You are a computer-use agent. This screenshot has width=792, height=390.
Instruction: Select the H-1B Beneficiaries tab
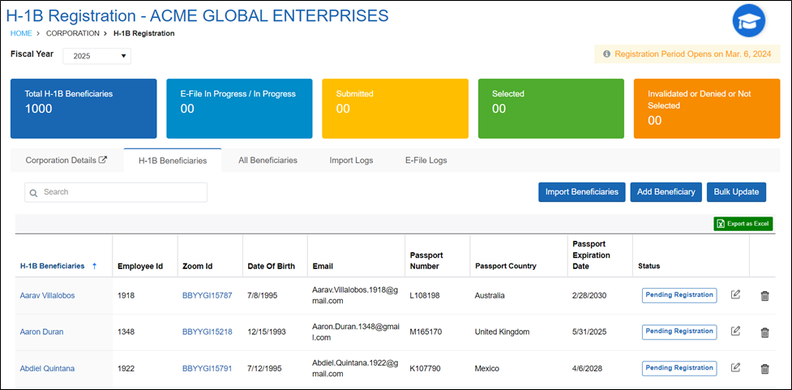173,161
